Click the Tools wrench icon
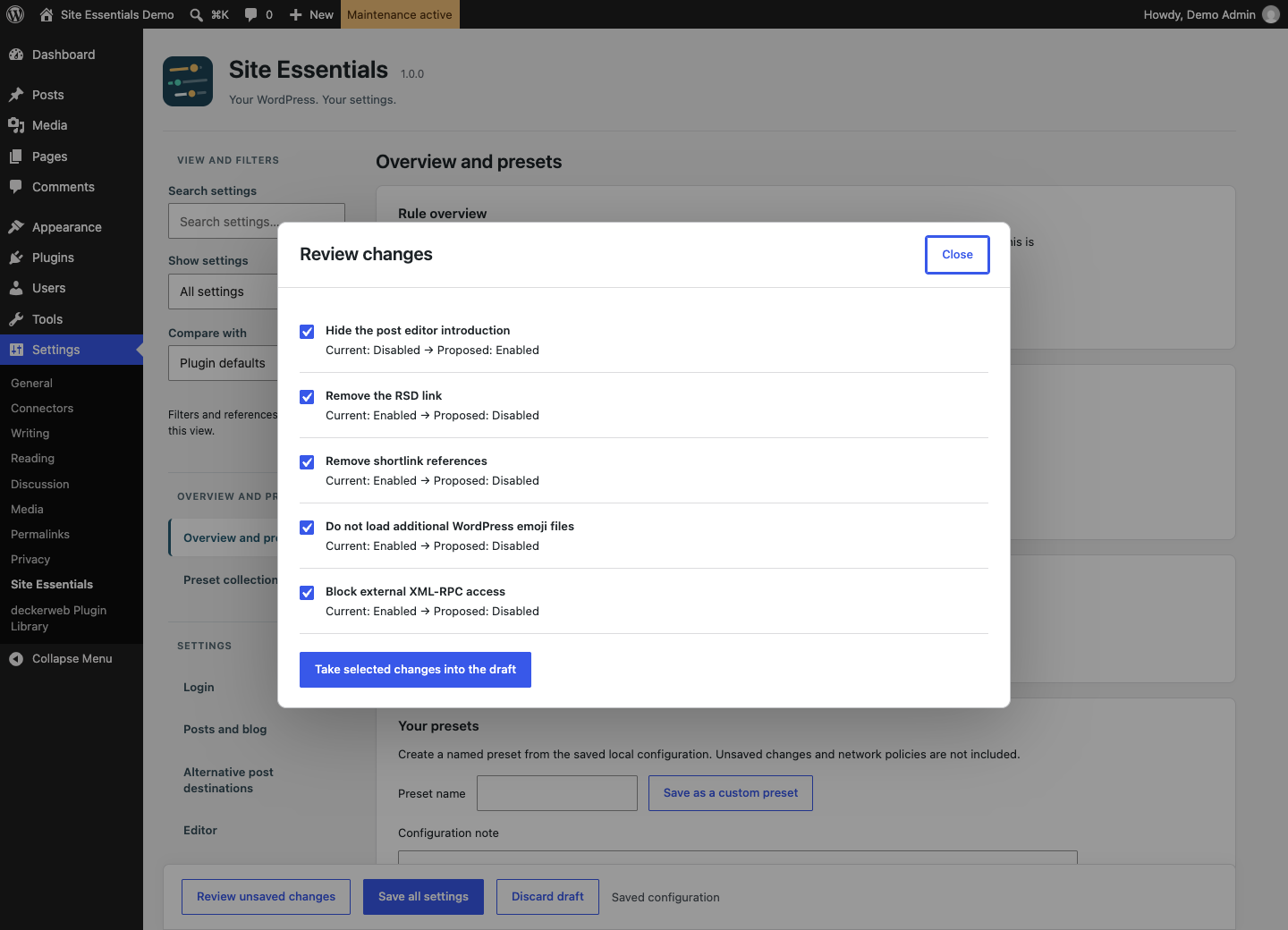The height and width of the screenshot is (930, 1288). 16,319
